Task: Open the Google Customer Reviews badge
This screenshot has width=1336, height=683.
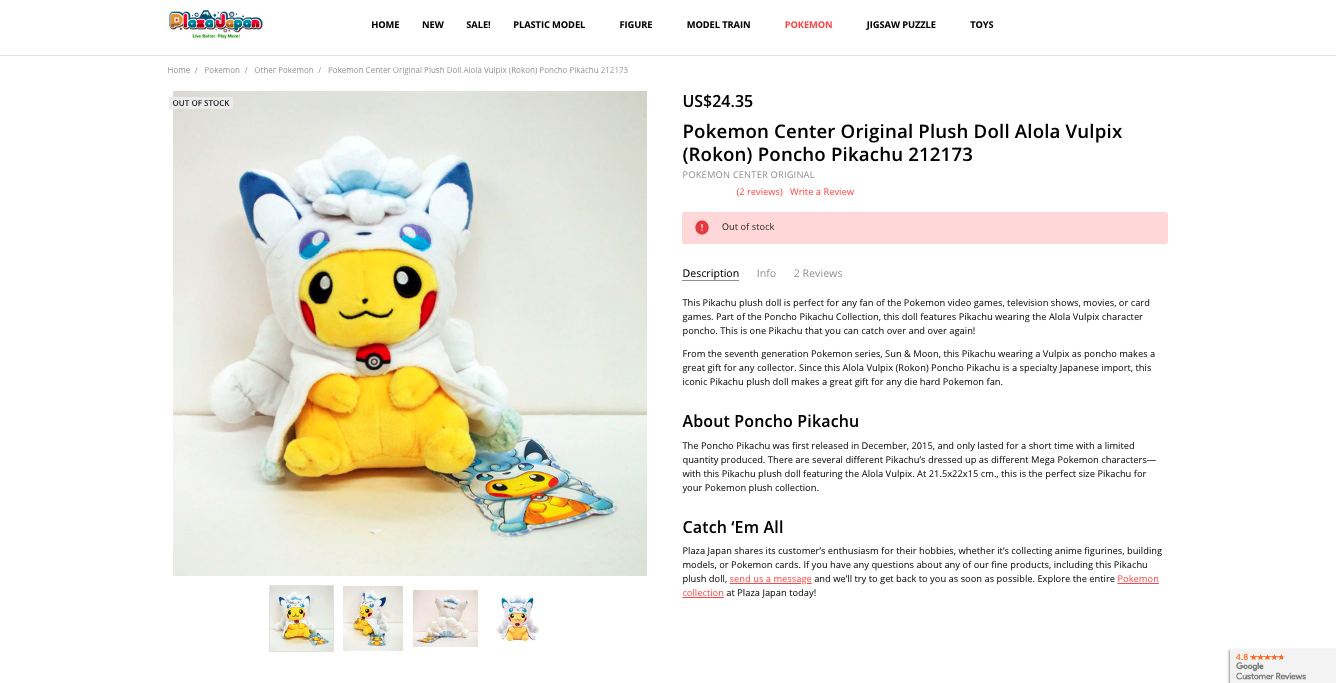Action: [1282, 666]
